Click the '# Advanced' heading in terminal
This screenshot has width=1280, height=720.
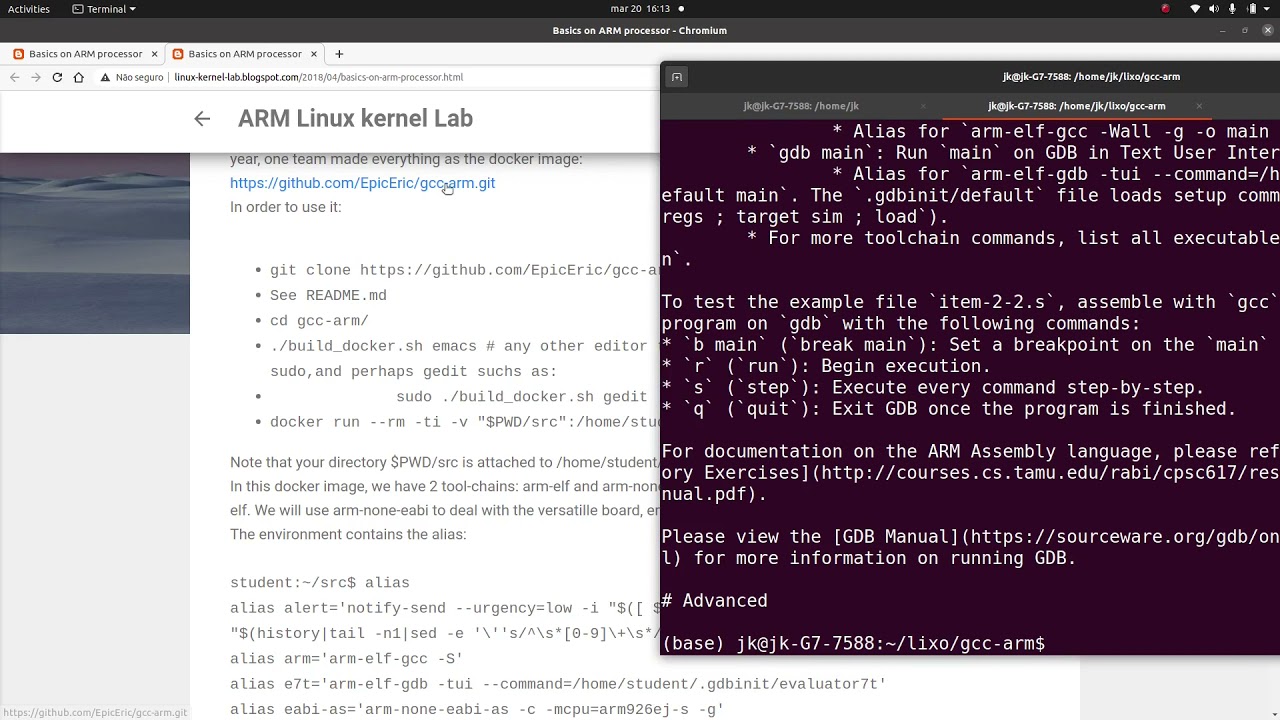tap(714, 601)
